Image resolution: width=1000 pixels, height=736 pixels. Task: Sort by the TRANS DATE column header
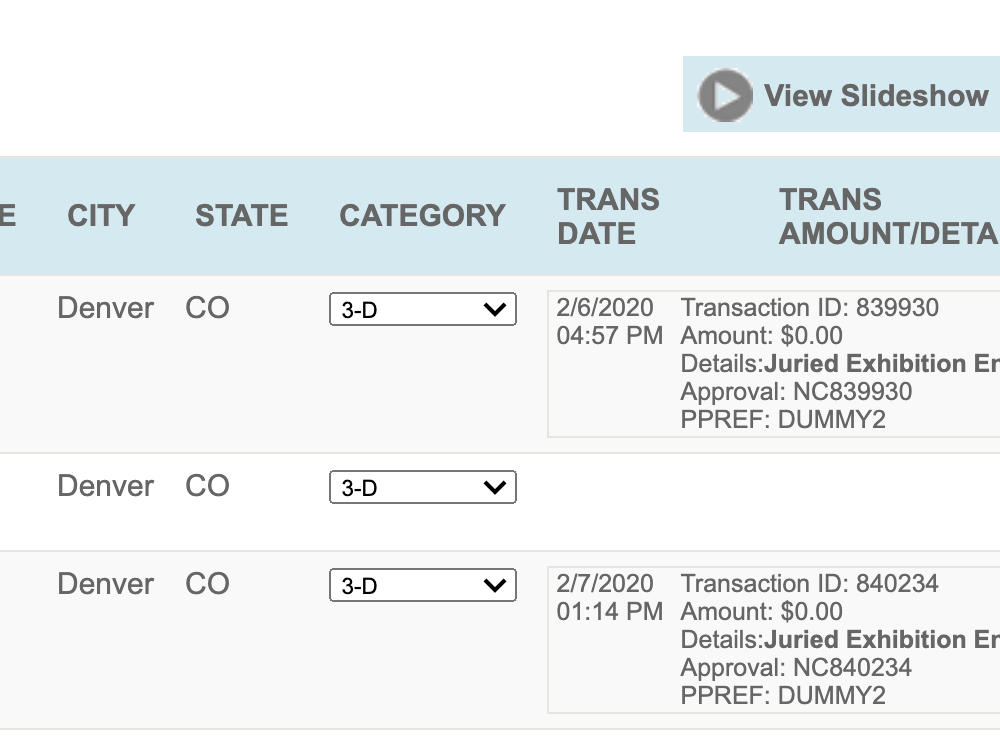click(608, 216)
